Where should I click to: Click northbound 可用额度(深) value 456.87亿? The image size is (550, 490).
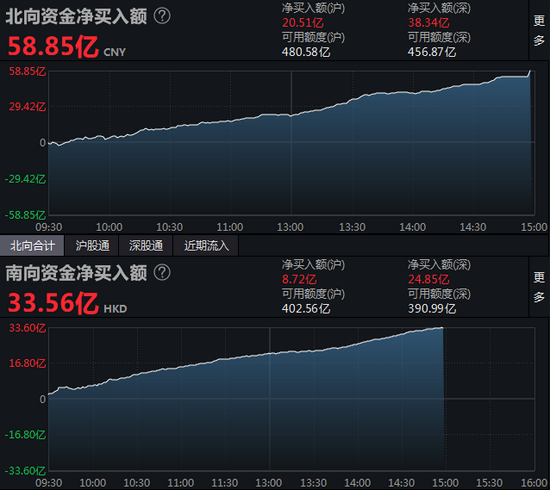point(432,52)
